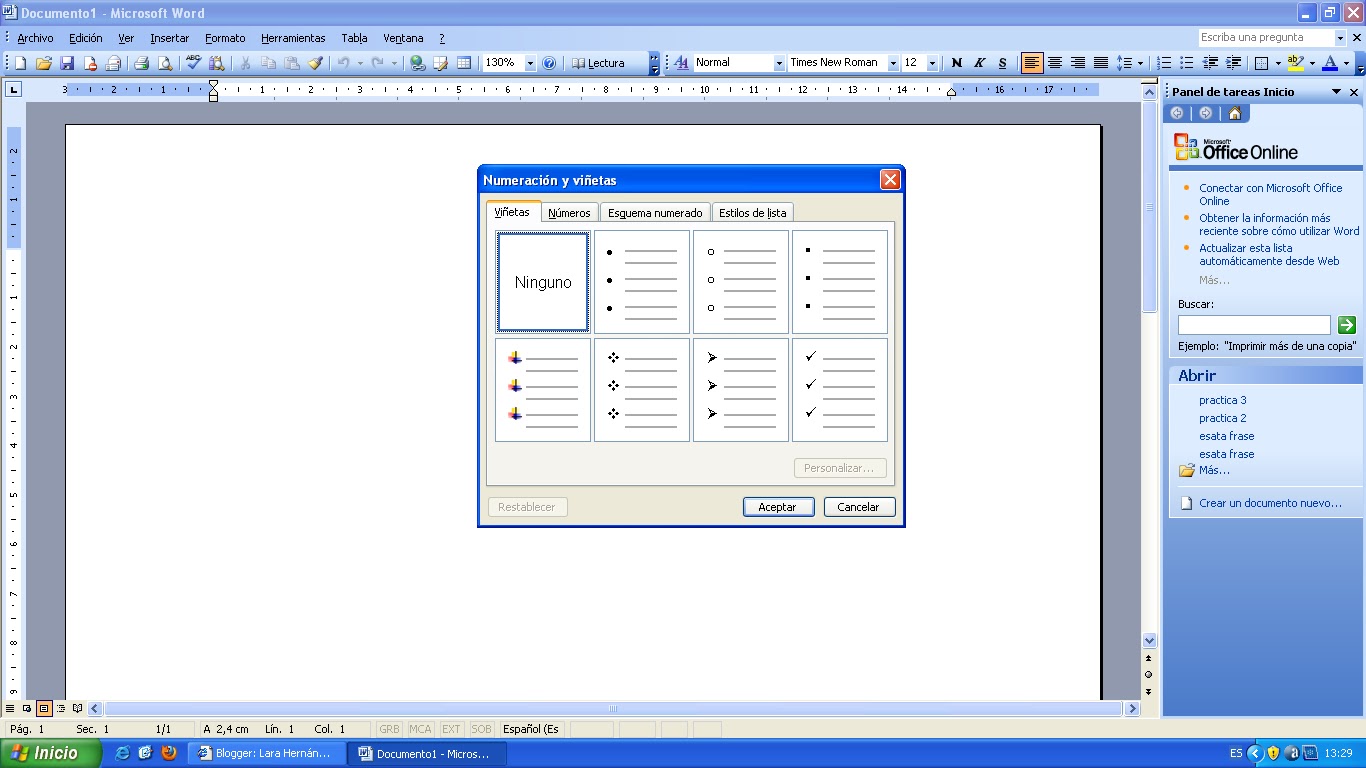Create a new blank document from toolbar

click(20, 63)
